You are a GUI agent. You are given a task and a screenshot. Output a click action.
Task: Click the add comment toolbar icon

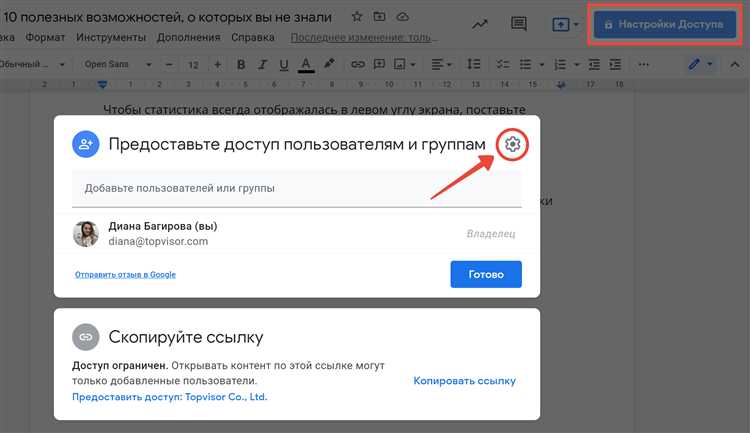pyautogui.click(x=379, y=64)
